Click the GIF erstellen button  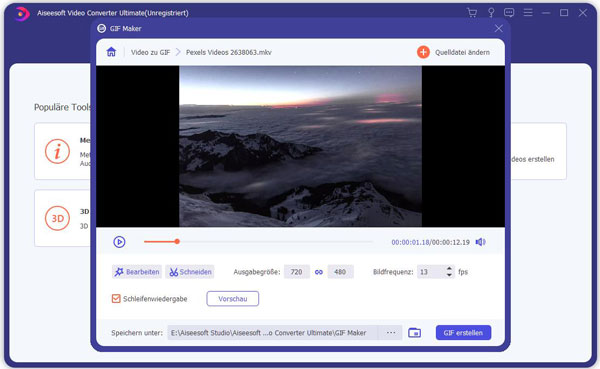pyautogui.click(x=463, y=333)
